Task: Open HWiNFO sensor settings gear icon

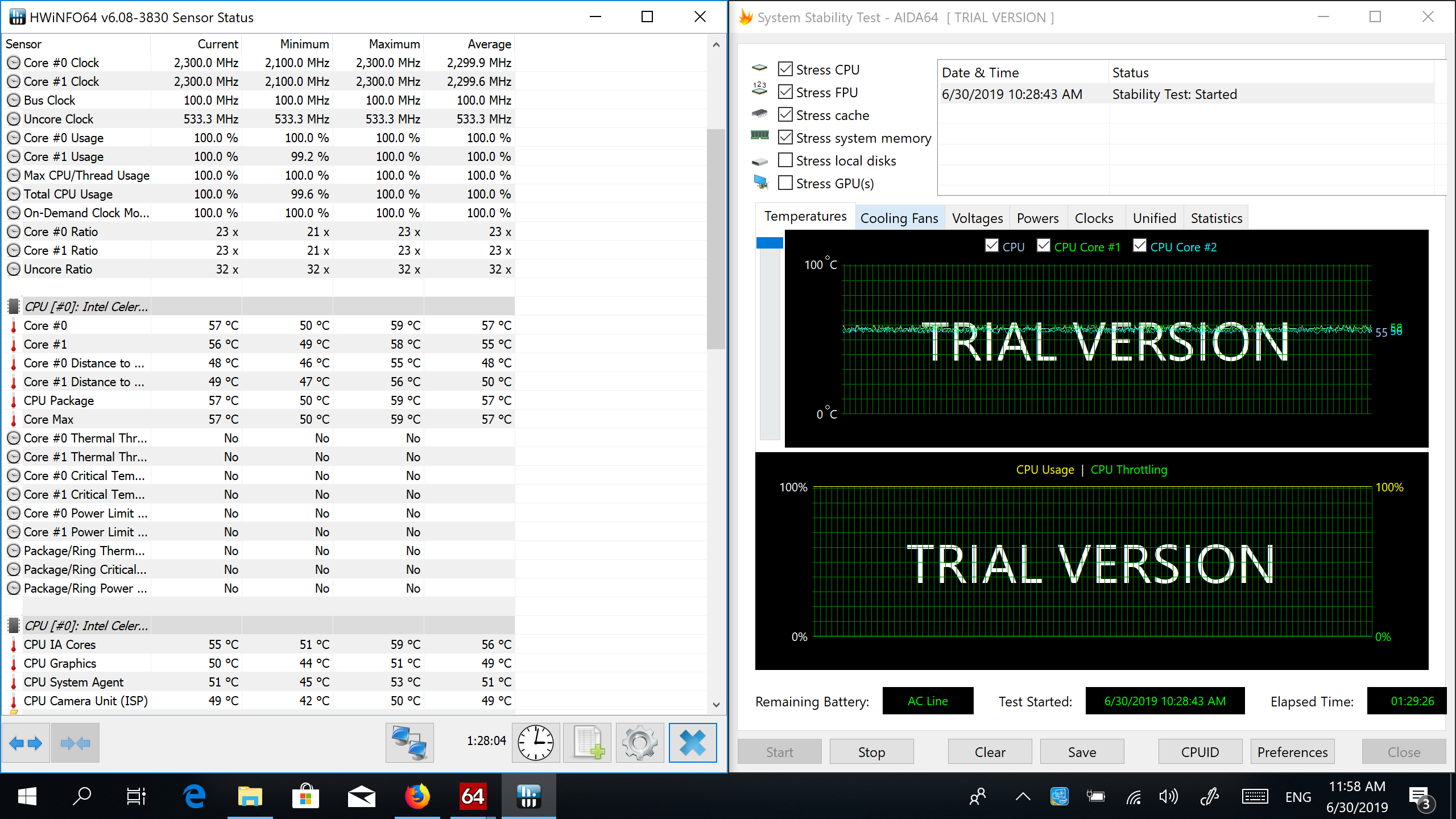Action: coord(640,743)
